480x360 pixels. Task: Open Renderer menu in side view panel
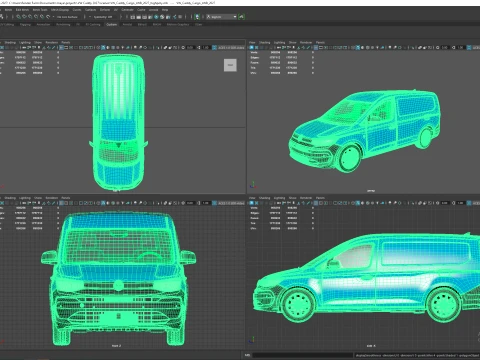click(x=306, y=198)
